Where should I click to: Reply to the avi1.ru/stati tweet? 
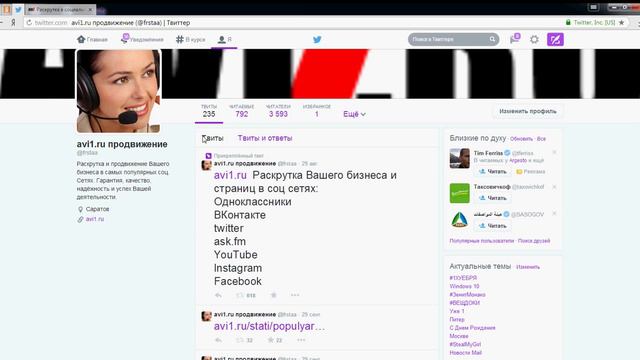point(218,340)
